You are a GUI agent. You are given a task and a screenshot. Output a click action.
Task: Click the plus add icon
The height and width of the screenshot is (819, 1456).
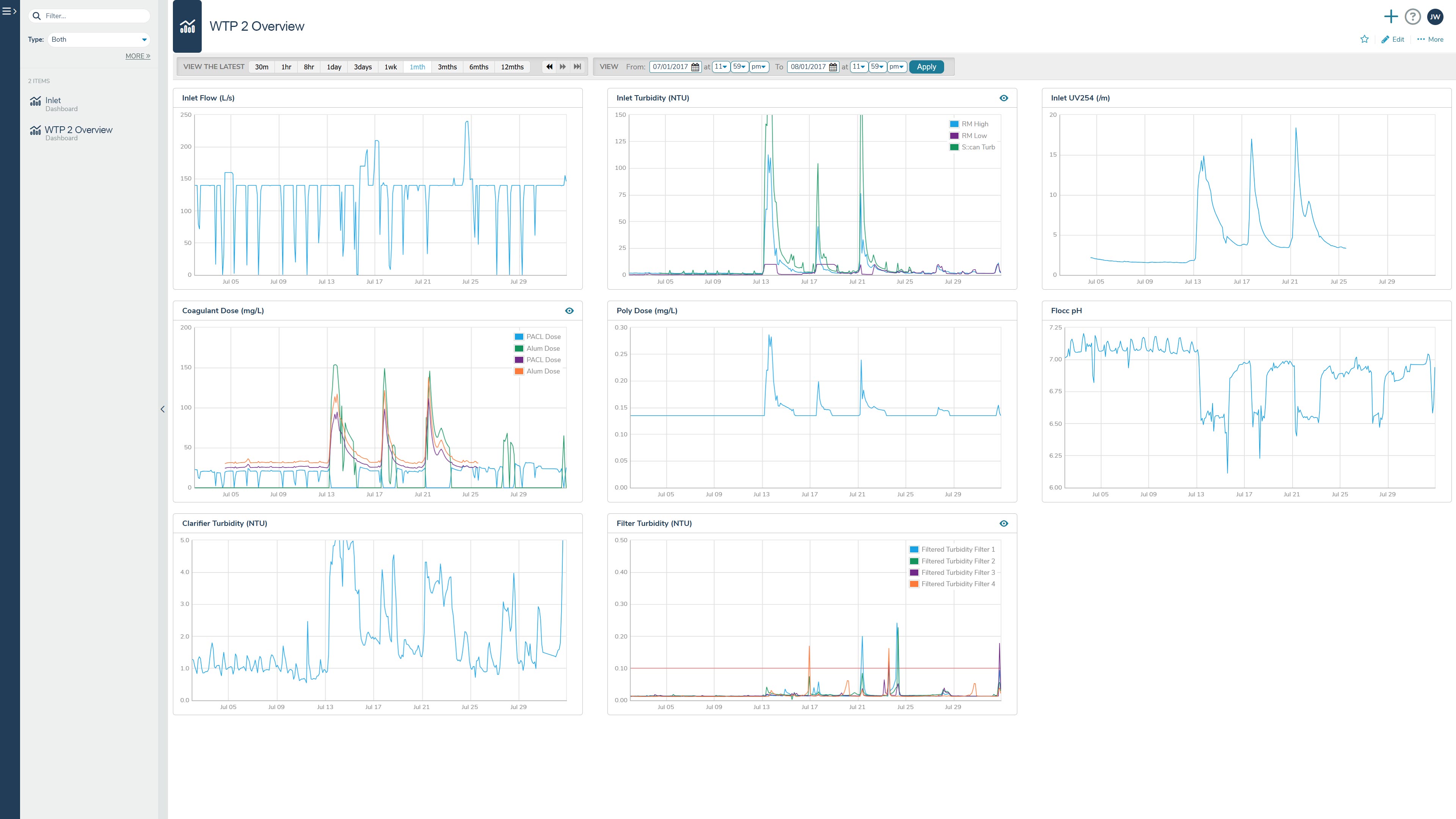(1390, 16)
